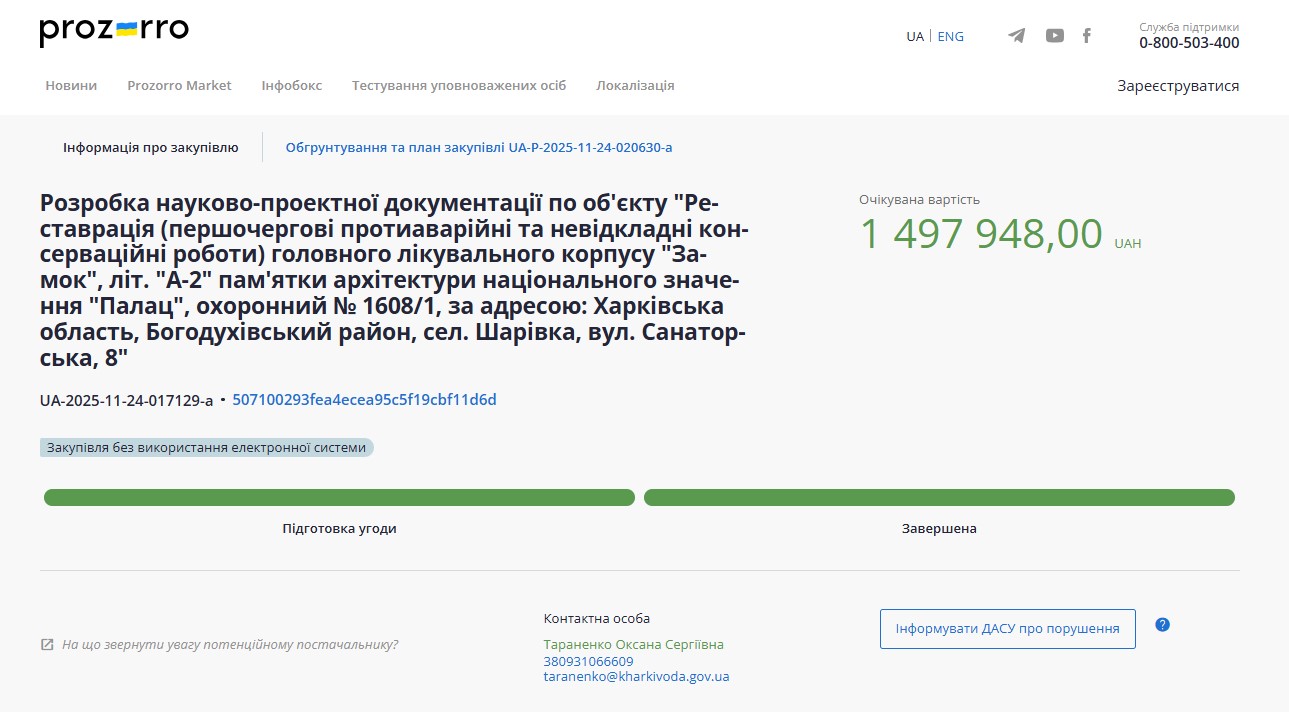Click Тестування уповноважених осіб in navigation
Screen dimensions: 1289x712
(457, 85)
